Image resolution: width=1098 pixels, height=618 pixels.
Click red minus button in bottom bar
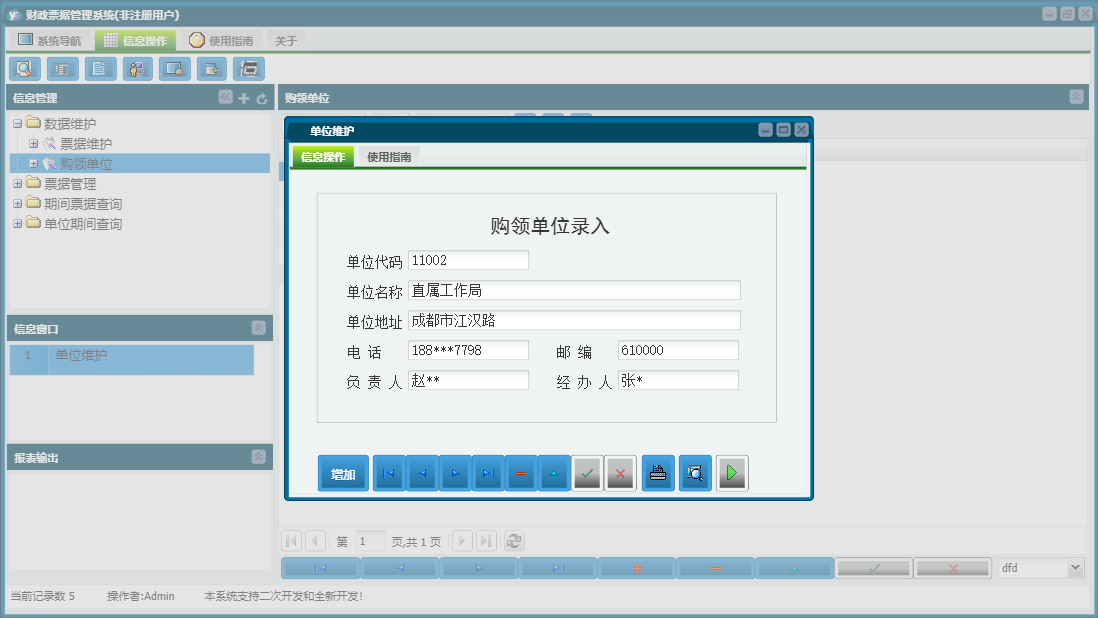[716, 568]
